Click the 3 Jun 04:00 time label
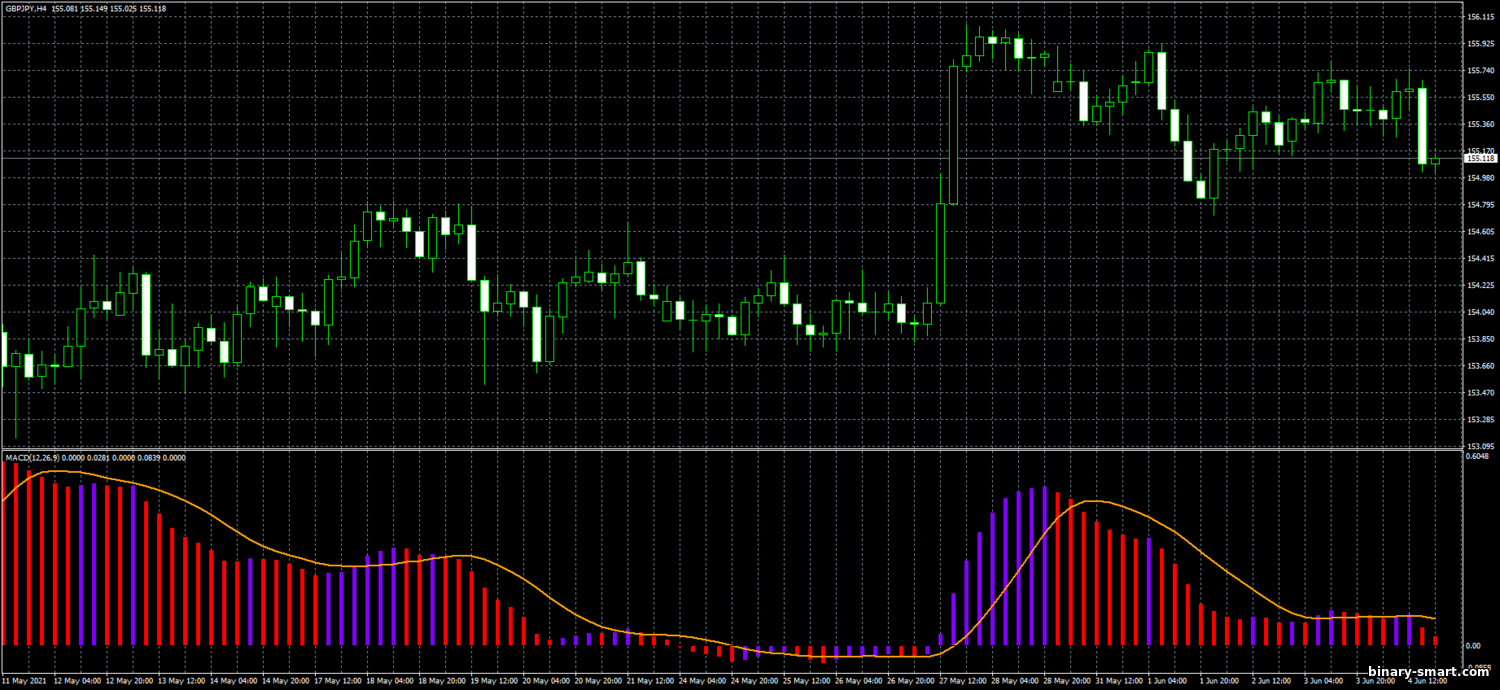The height and width of the screenshot is (690, 1500). coord(1322,681)
